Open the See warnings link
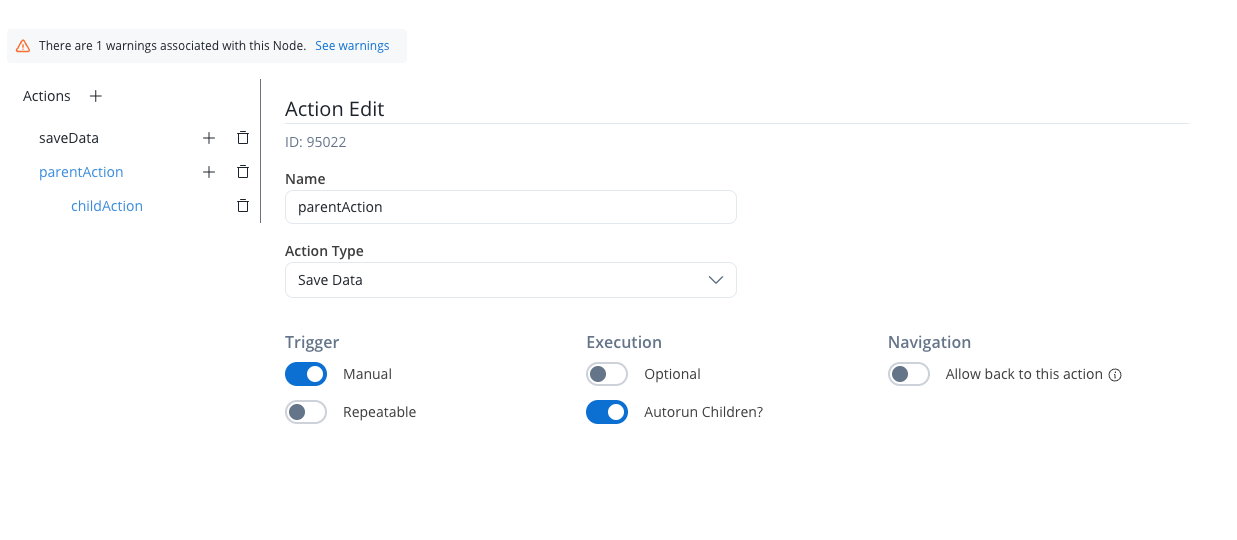The image size is (1237, 540). tap(352, 46)
